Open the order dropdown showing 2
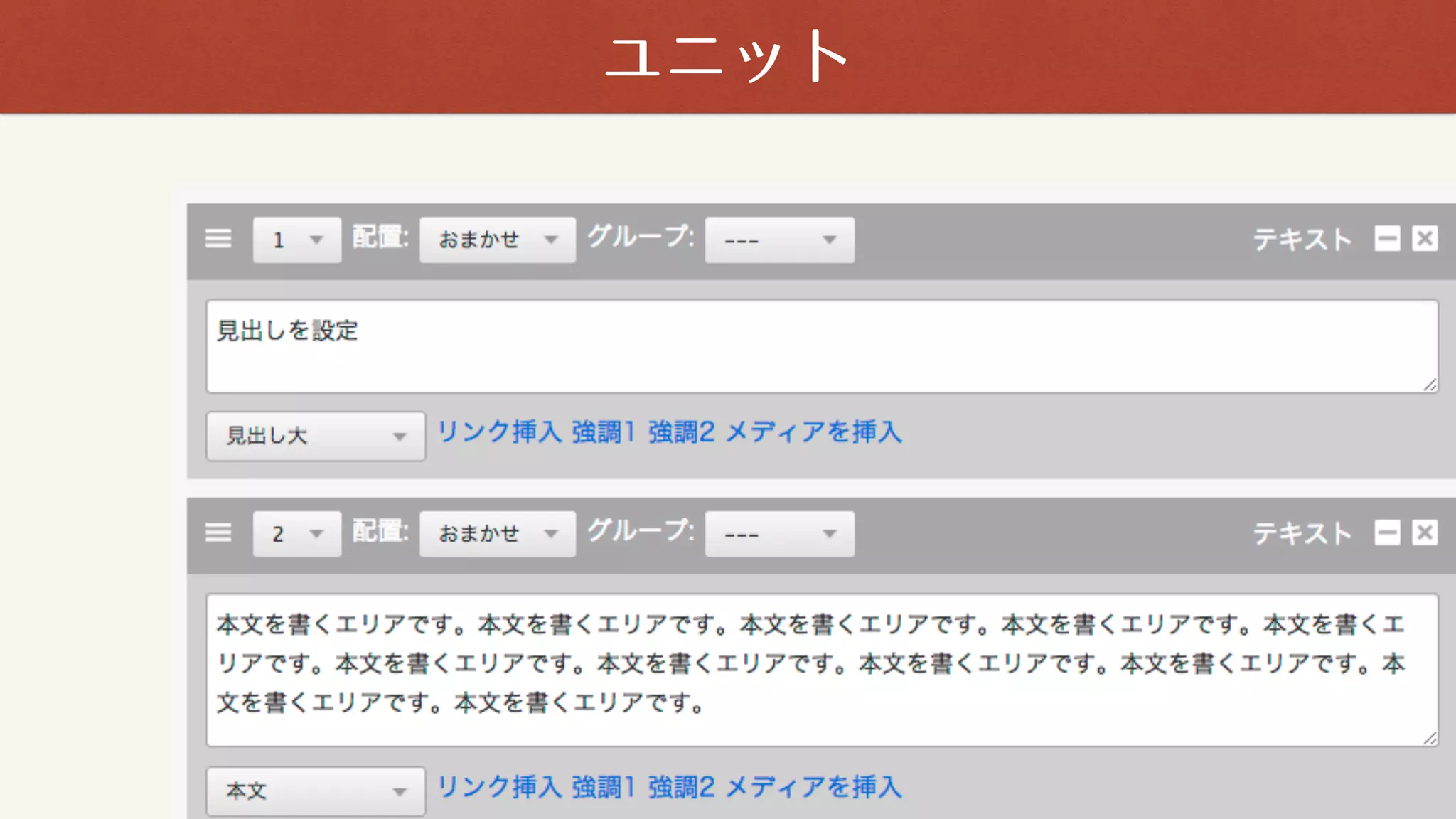1456x819 pixels. pos(297,534)
